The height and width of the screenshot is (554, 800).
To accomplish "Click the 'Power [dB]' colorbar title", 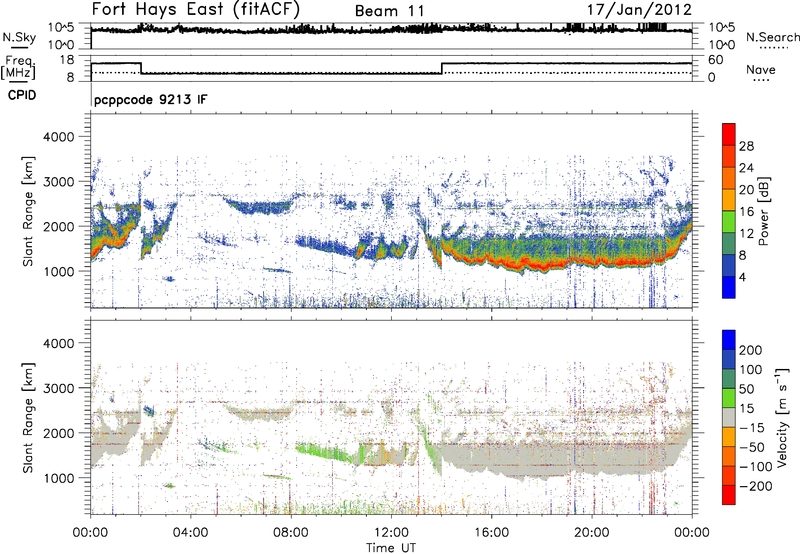I will [x=764, y=211].
